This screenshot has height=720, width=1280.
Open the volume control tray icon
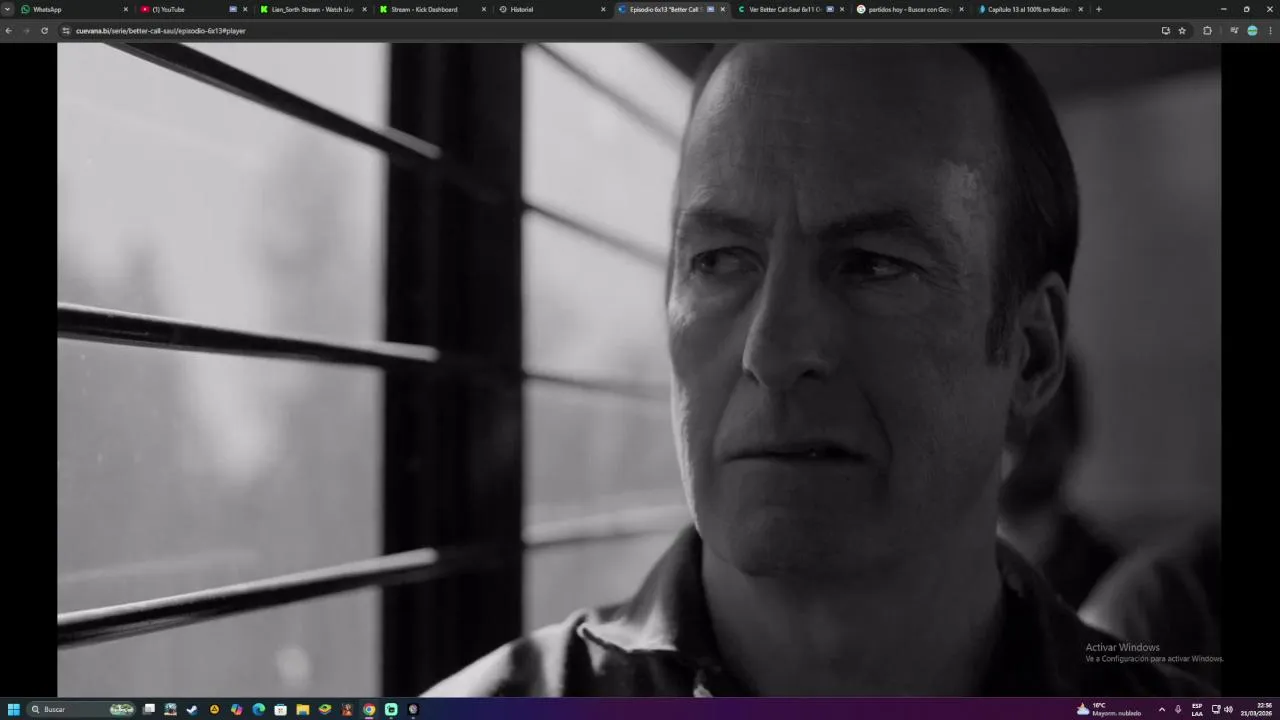pos(1228,709)
